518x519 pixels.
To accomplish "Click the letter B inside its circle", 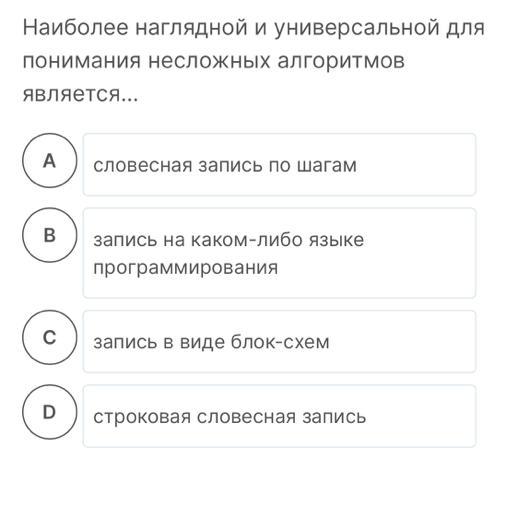I will pos(50,235).
